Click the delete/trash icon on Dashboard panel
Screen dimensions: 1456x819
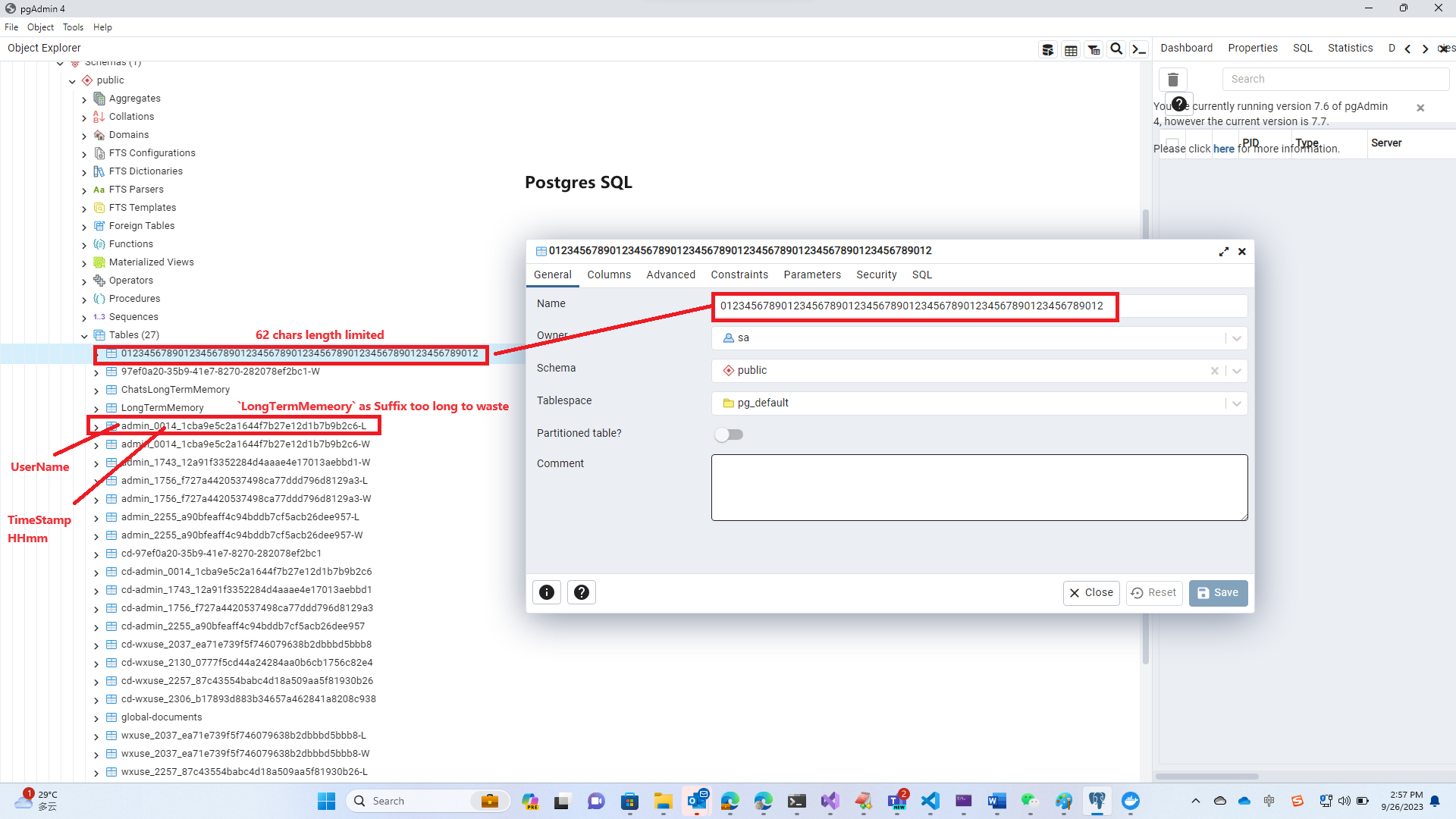(1172, 79)
